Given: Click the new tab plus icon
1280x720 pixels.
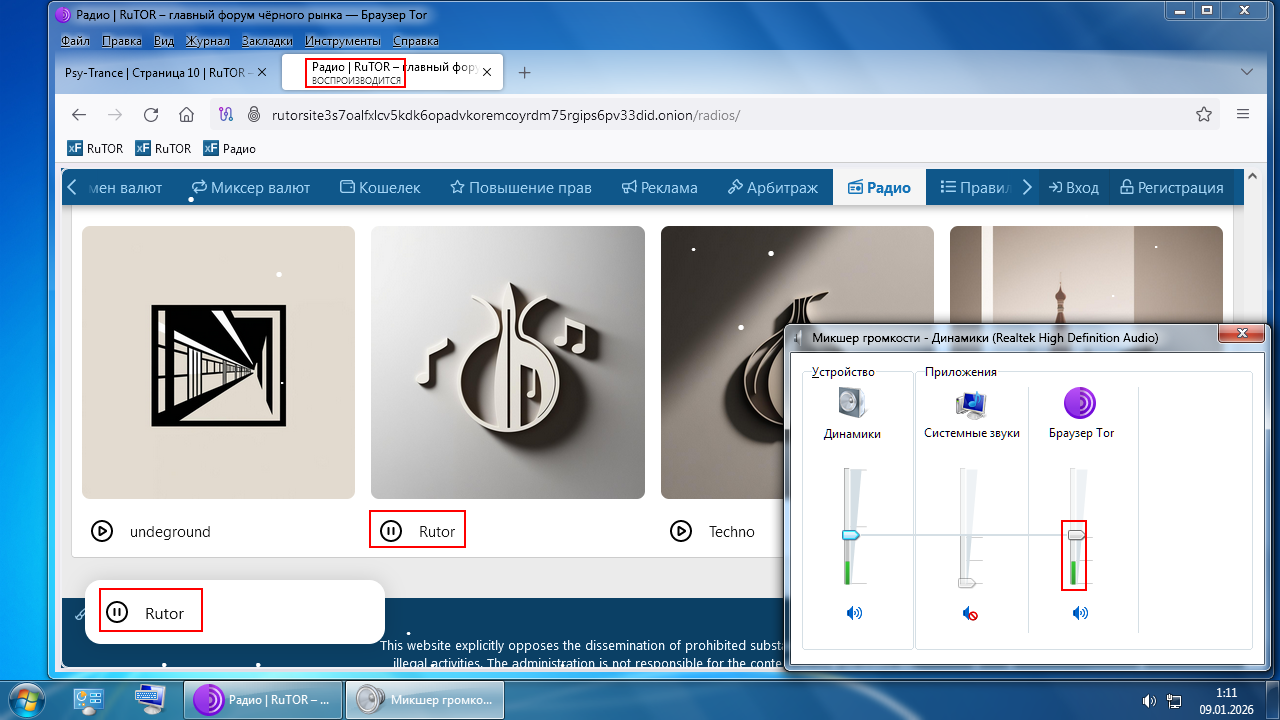Looking at the screenshot, I should click(524, 73).
